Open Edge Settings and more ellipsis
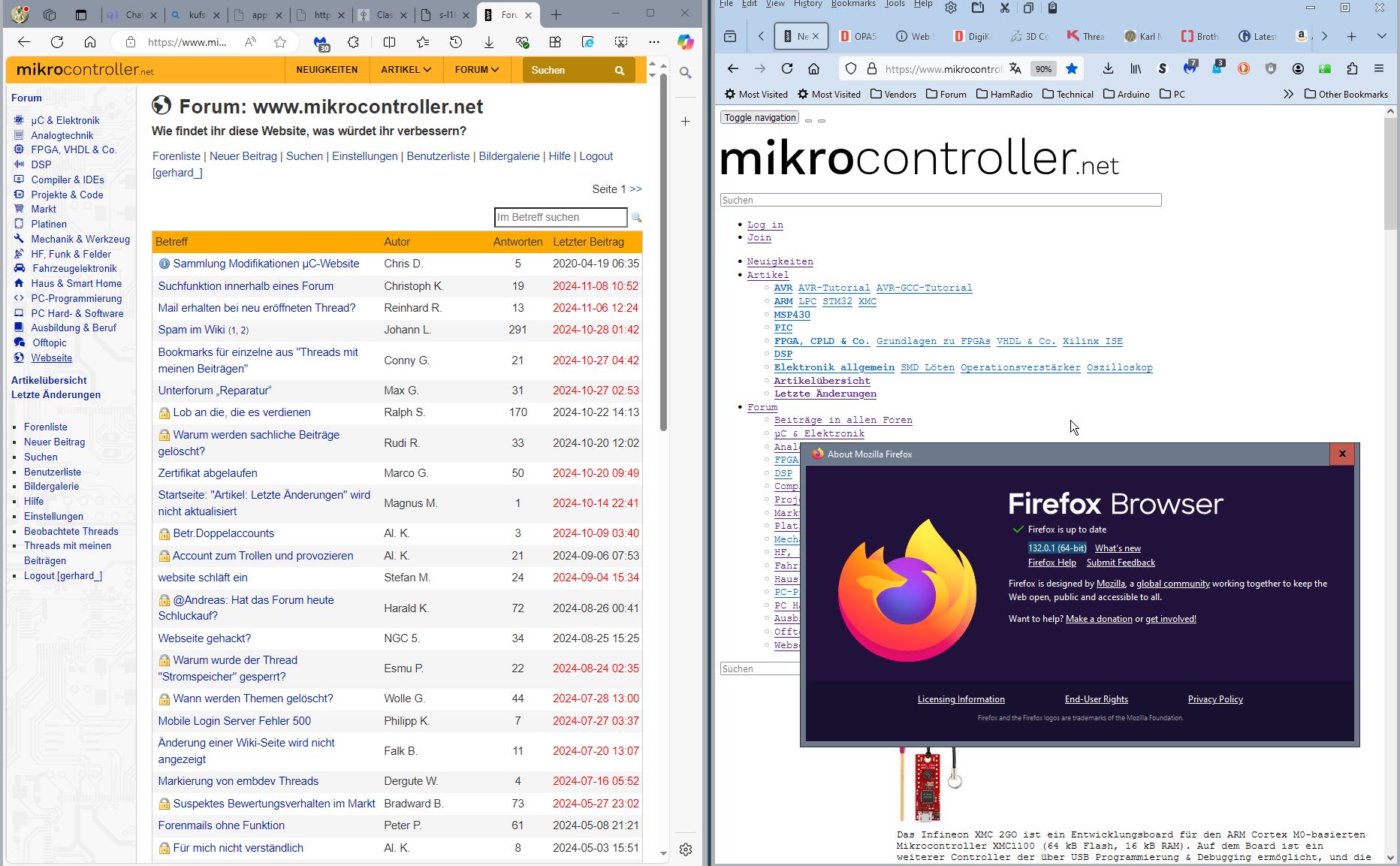The width and height of the screenshot is (1400, 866). [654, 42]
